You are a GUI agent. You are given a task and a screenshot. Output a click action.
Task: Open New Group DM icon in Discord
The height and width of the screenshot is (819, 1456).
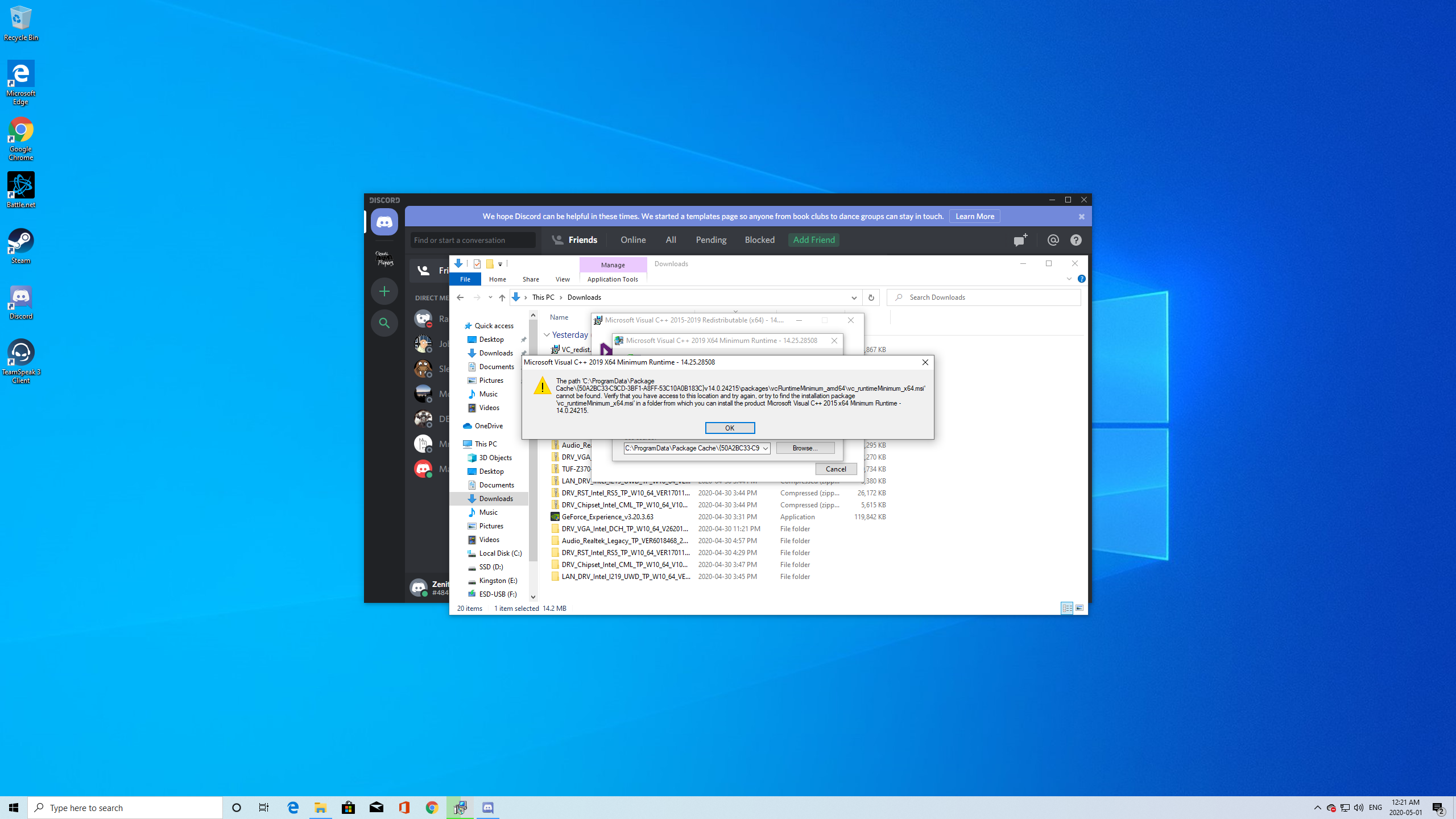click(1020, 240)
